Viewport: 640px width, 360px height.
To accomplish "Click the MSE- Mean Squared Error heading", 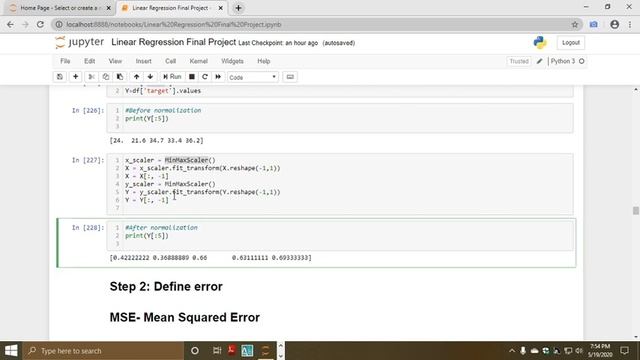I will [184, 318].
